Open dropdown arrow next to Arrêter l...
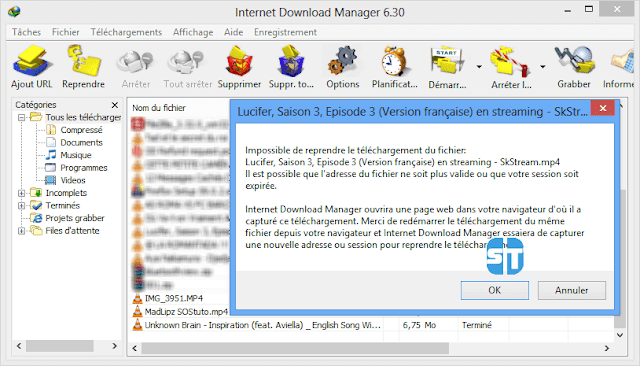640x366 pixels. (542, 67)
